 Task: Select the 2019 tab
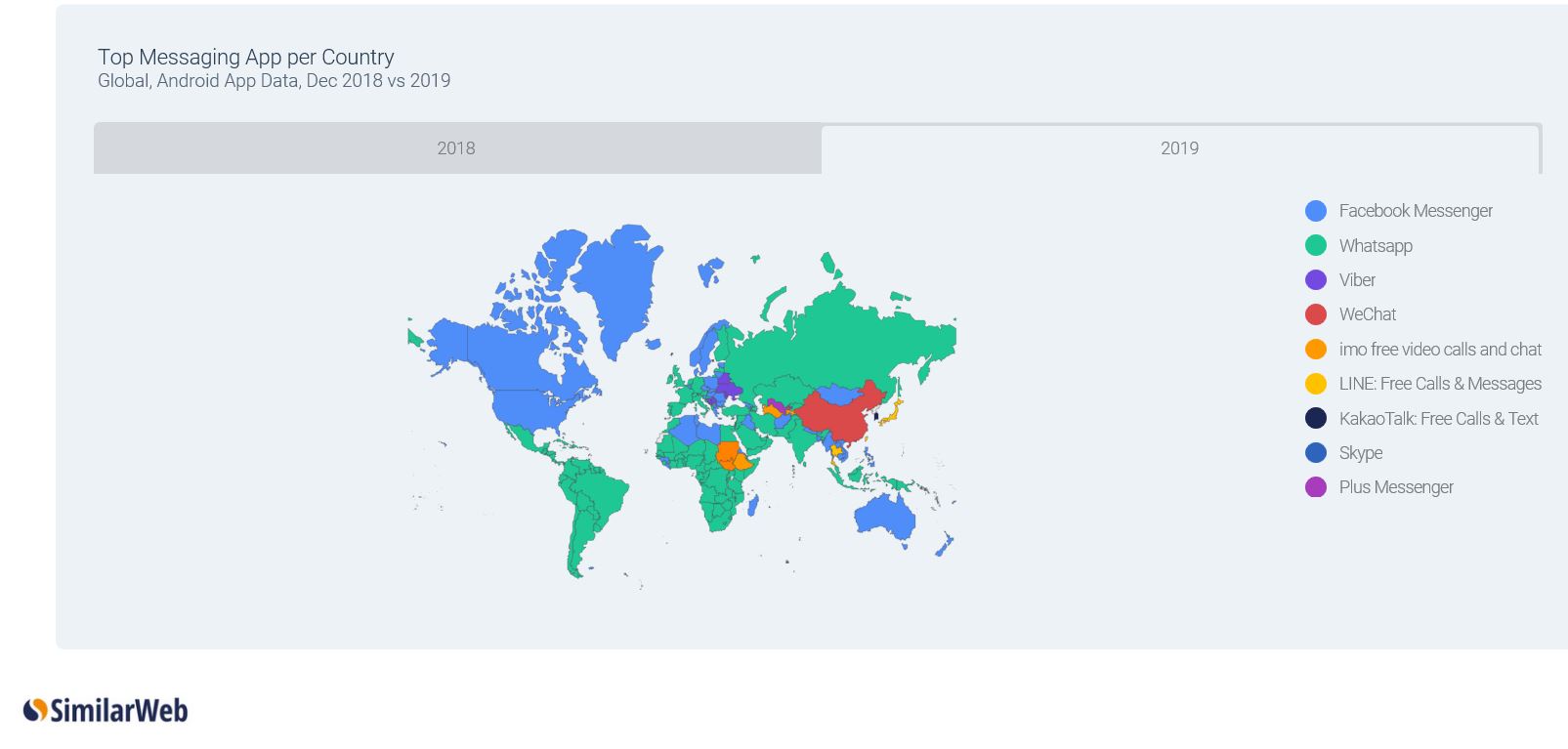(1179, 148)
